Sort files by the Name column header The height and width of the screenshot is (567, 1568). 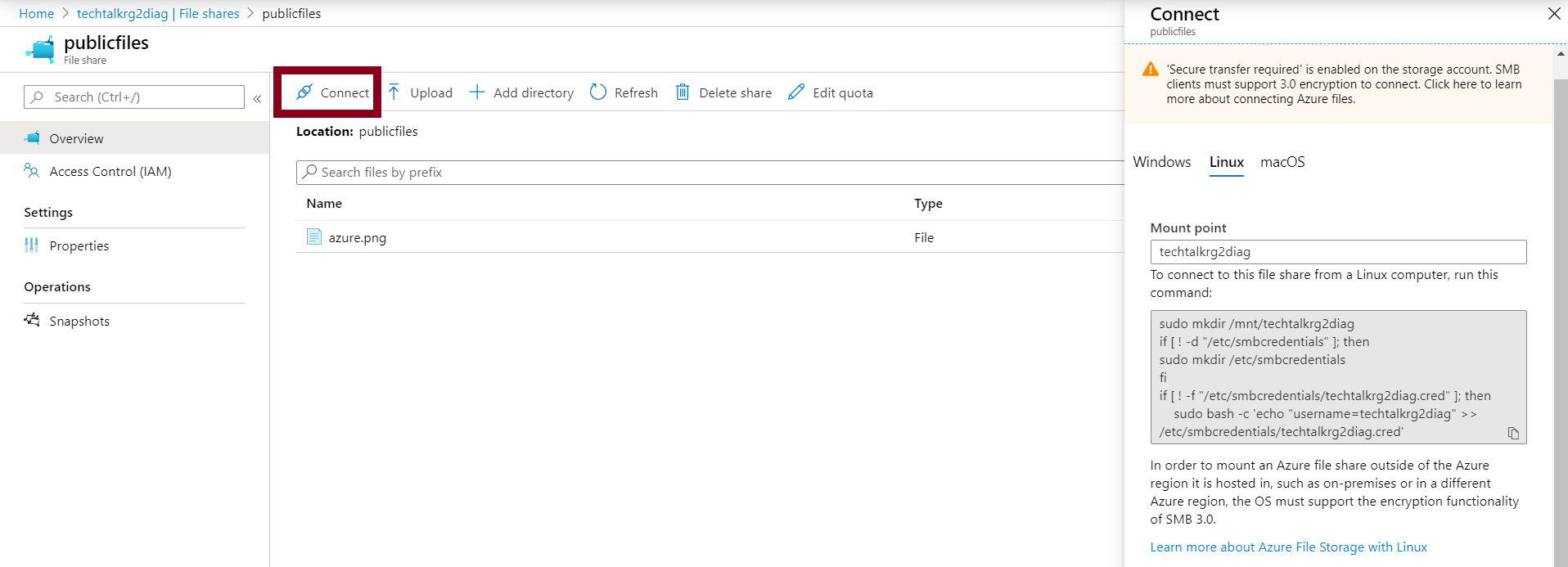tap(324, 204)
